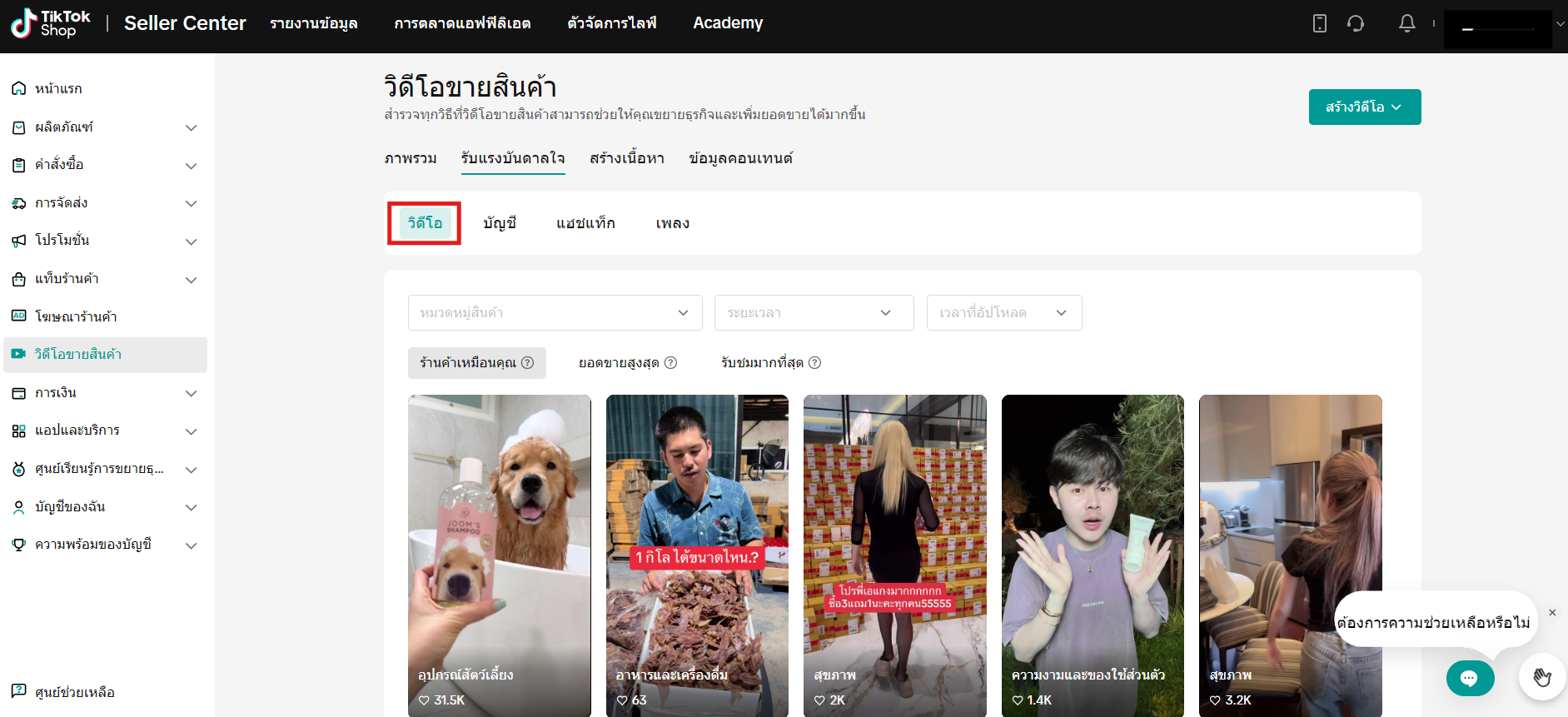Expand the การเงิน sidebar menu
The height and width of the screenshot is (717, 1568).
(x=192, y=393)
